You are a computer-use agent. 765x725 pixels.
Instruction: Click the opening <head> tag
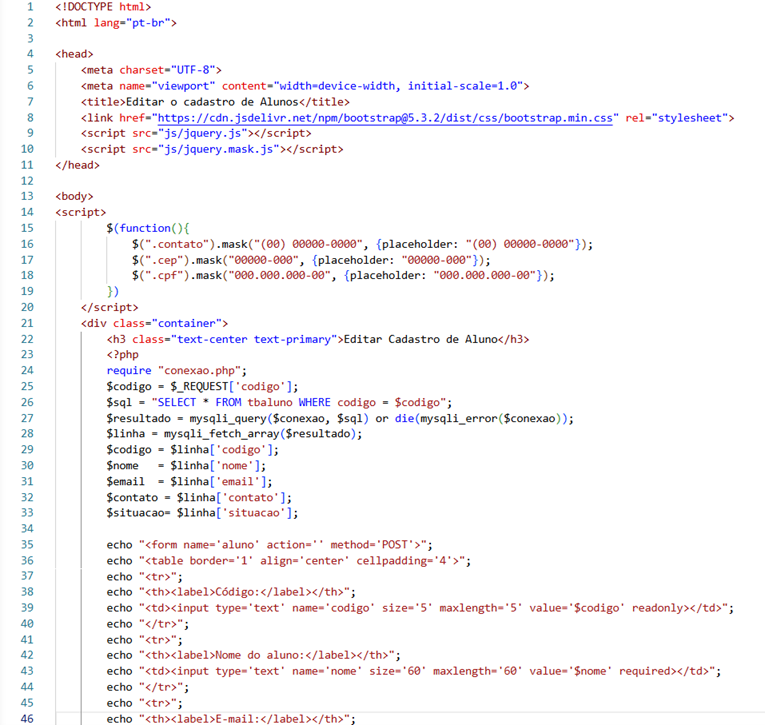point(74,54)
